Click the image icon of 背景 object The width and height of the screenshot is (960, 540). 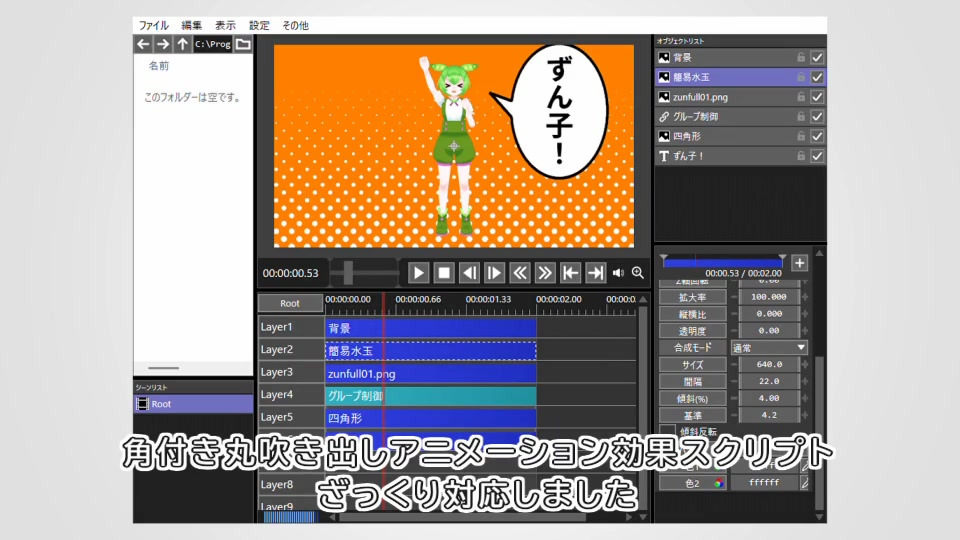(x=664, y=58)
